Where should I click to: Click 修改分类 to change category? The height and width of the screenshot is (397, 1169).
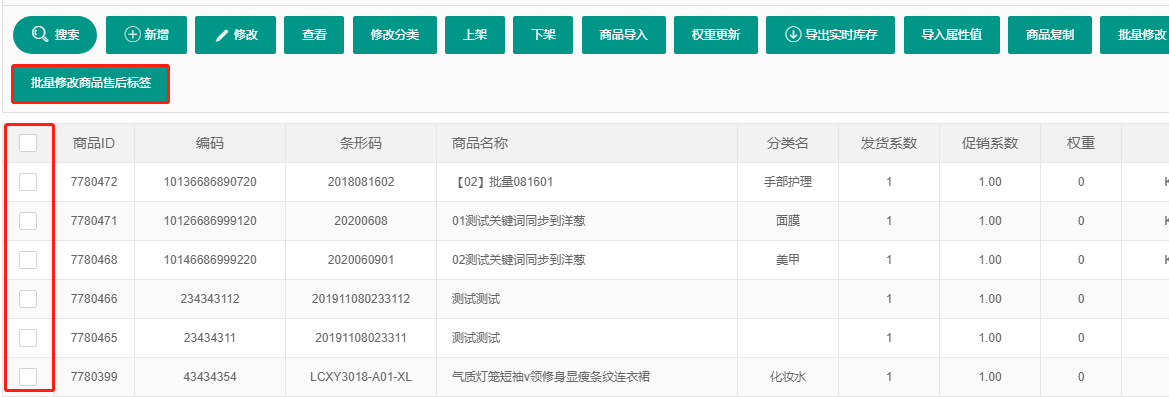pyautogui.click(x=394, y=35)
